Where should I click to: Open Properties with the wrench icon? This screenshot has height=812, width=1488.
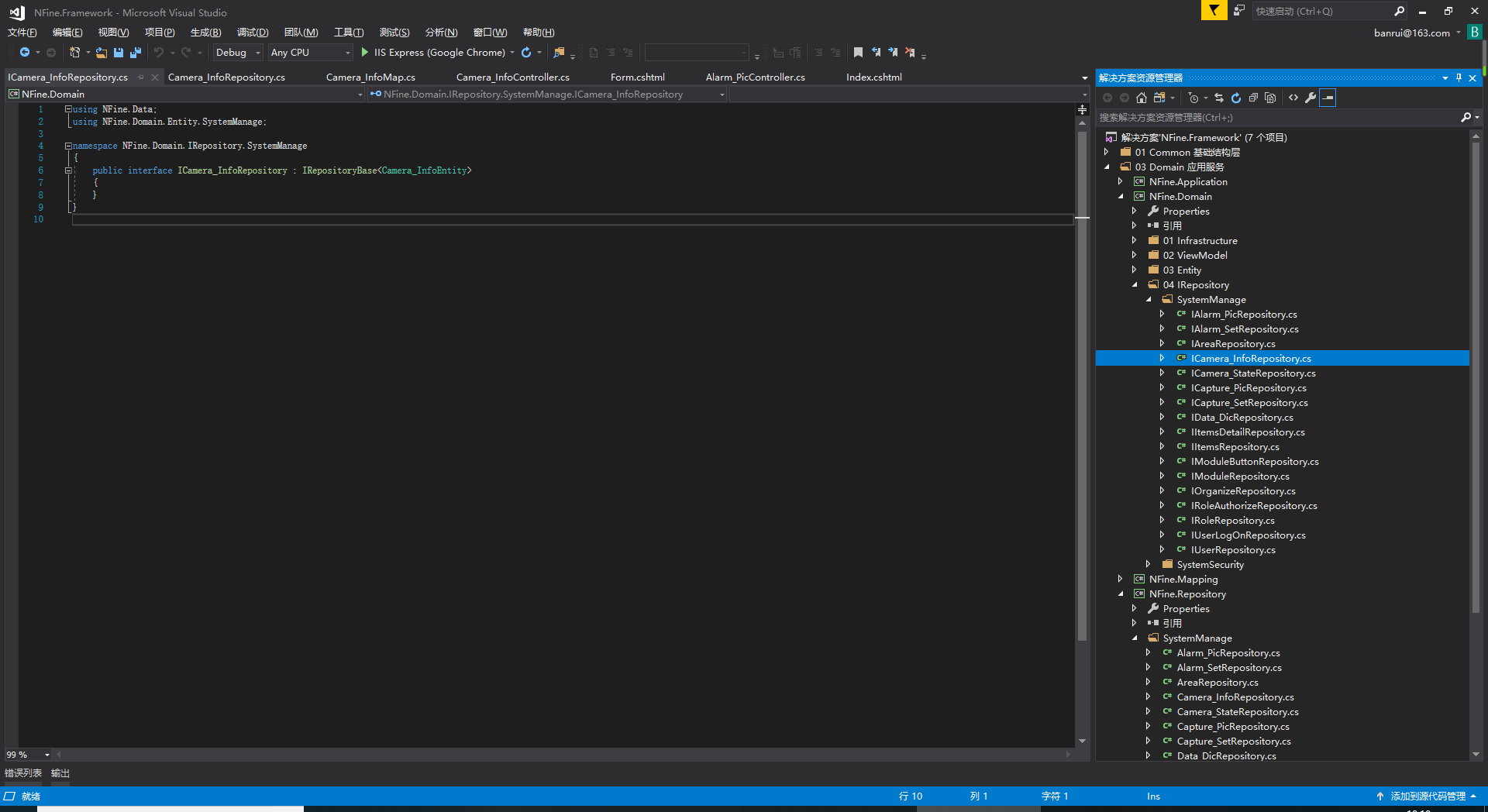tap(1311, 98)
